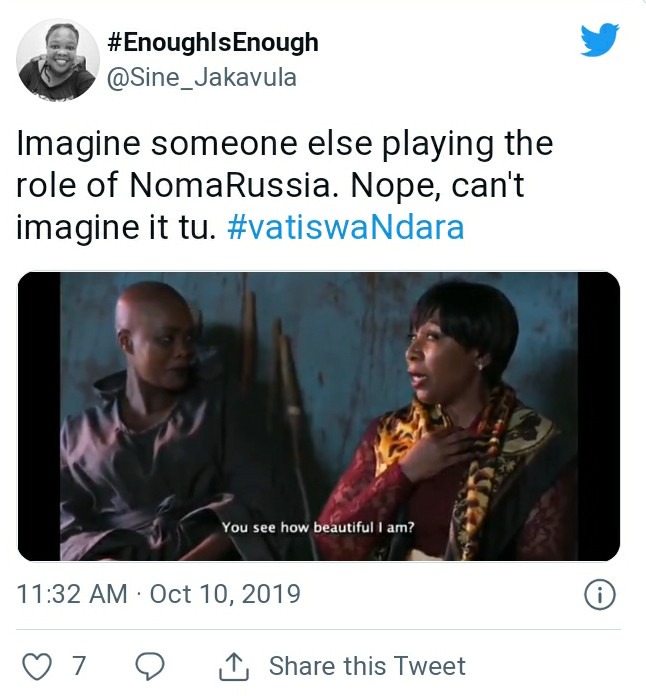Click the Twitter bird logo

pos(599,40)
